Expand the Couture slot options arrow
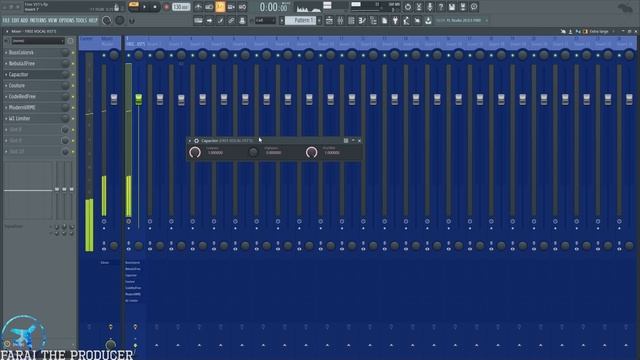This screenshot has height=360, width=640. point(6,86)
